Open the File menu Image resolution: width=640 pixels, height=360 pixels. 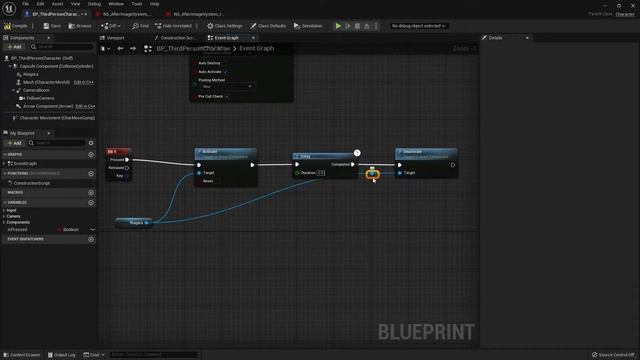pyautogui.click(x=25, y=4)
